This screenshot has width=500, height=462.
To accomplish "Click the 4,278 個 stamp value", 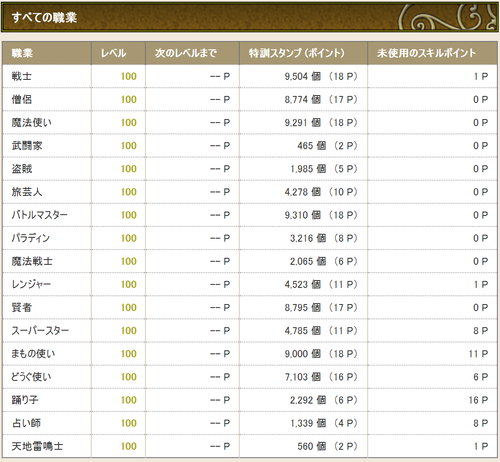I will [x=303, y=192].
